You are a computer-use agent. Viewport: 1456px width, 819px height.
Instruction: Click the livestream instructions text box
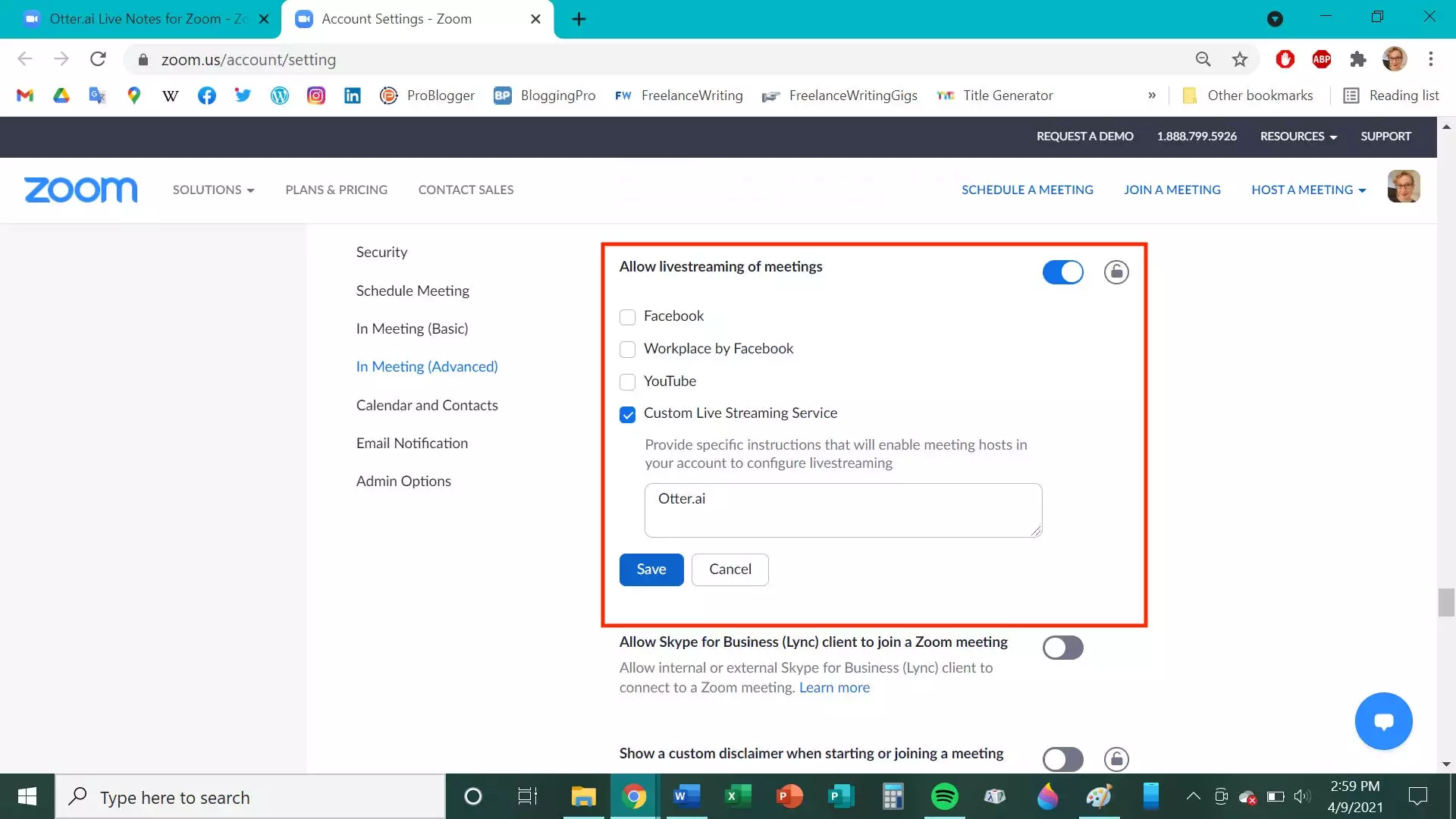click(x=843, y=510)
